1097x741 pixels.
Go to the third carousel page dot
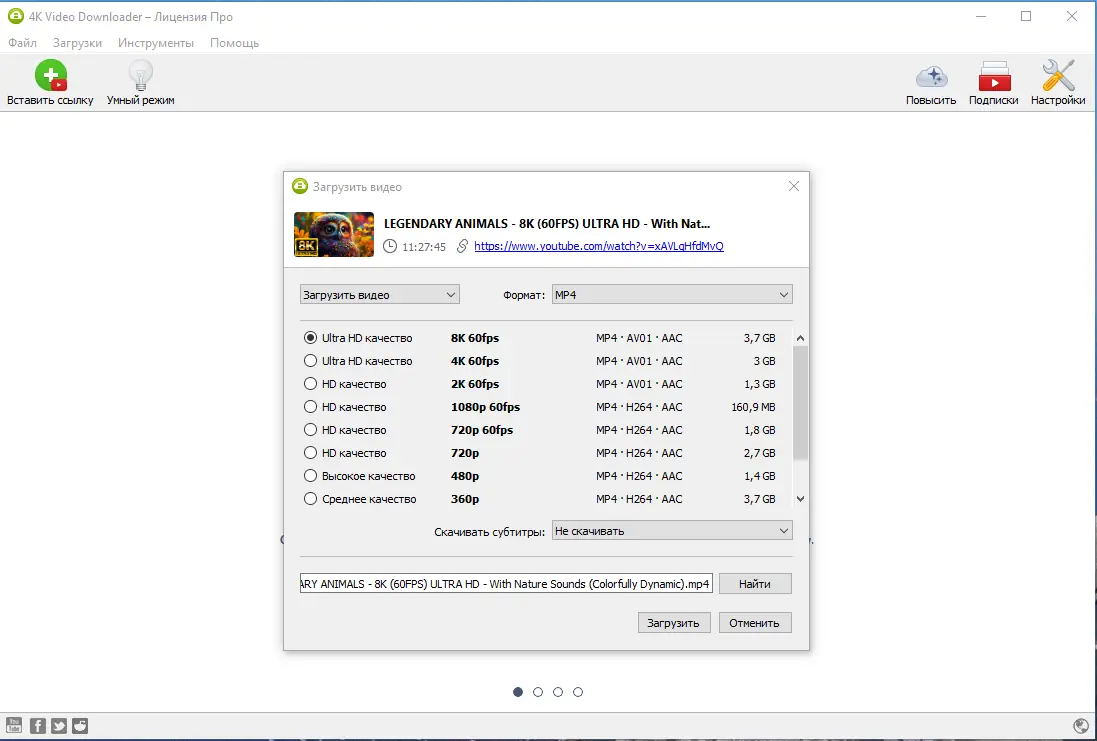click(x=558, y=692)
